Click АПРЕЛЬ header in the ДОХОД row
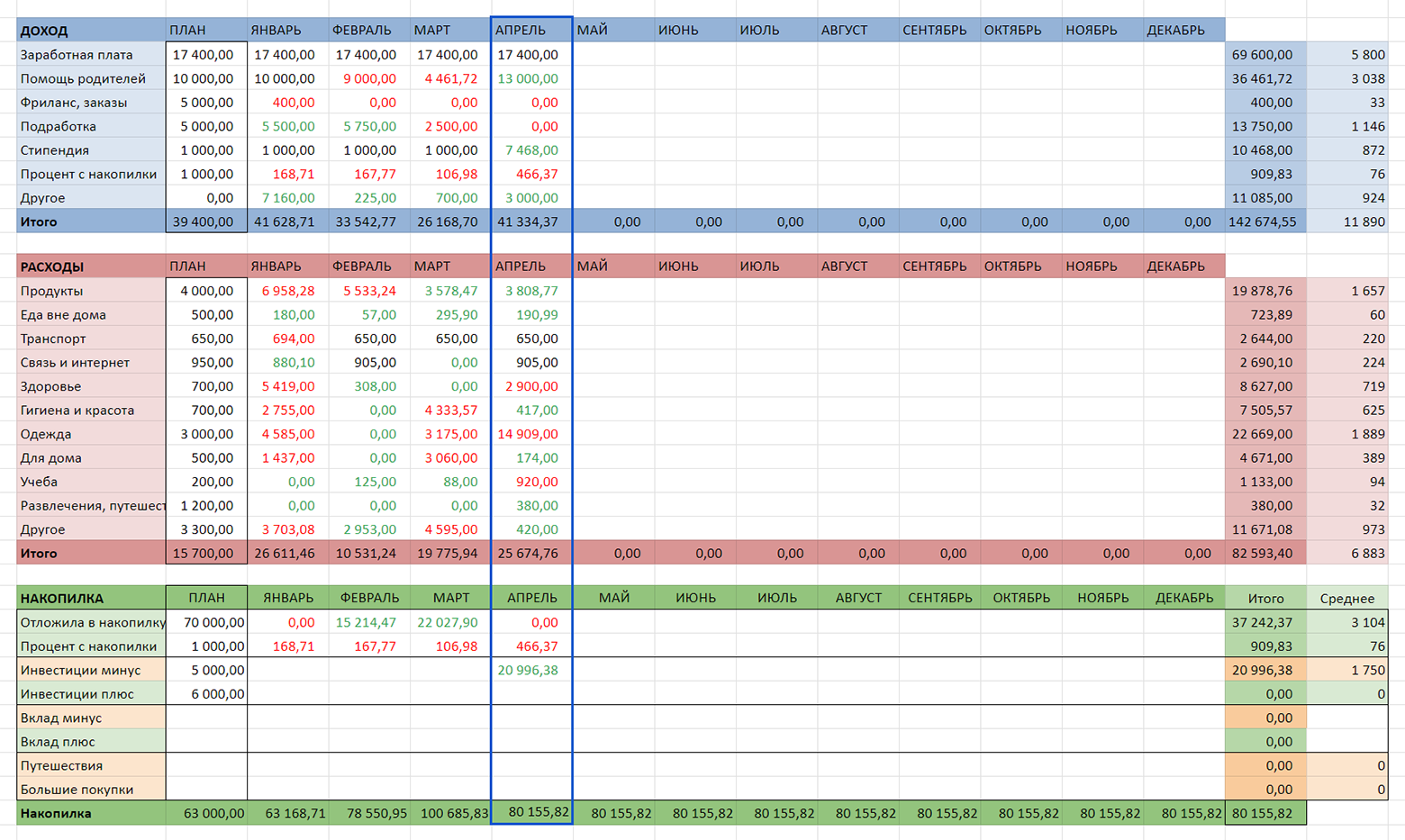Image resolution: width=1405 pixels, height=840 pixels. 531,30
